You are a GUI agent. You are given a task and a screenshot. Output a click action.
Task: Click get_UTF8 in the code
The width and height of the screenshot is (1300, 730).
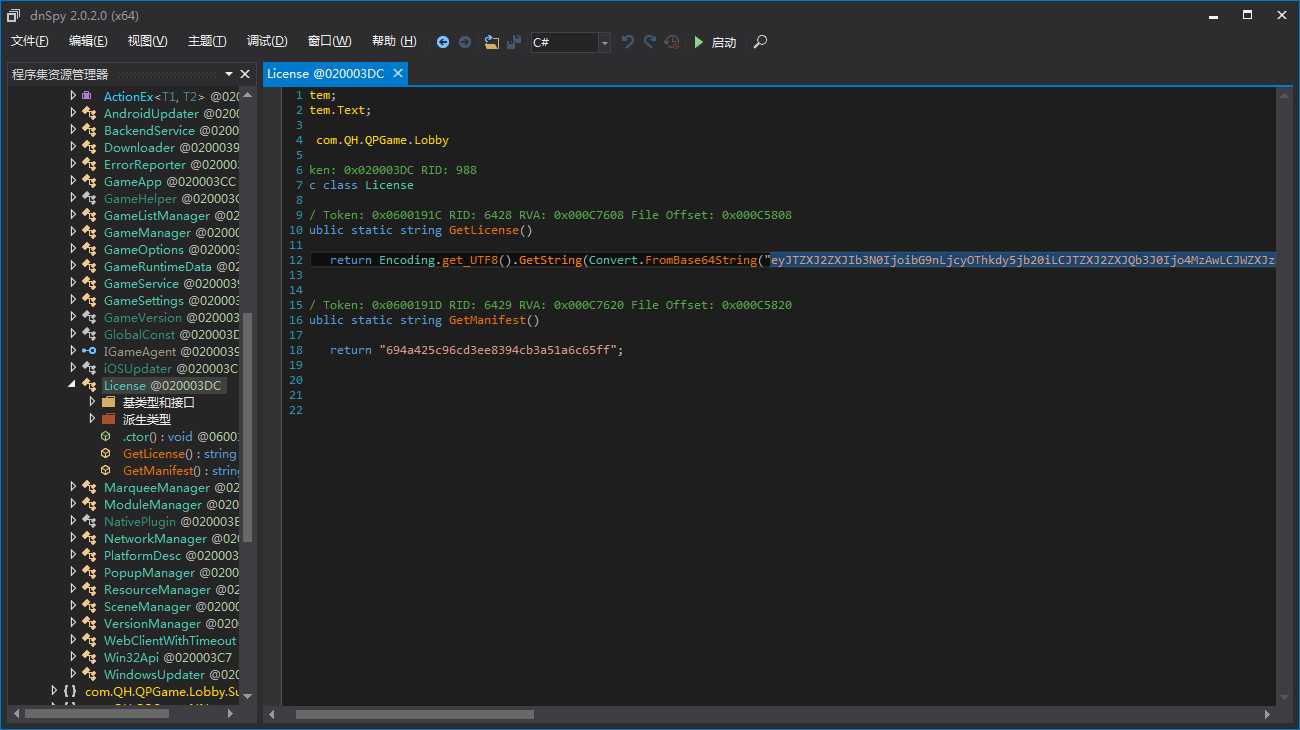[x=470, y=260]
